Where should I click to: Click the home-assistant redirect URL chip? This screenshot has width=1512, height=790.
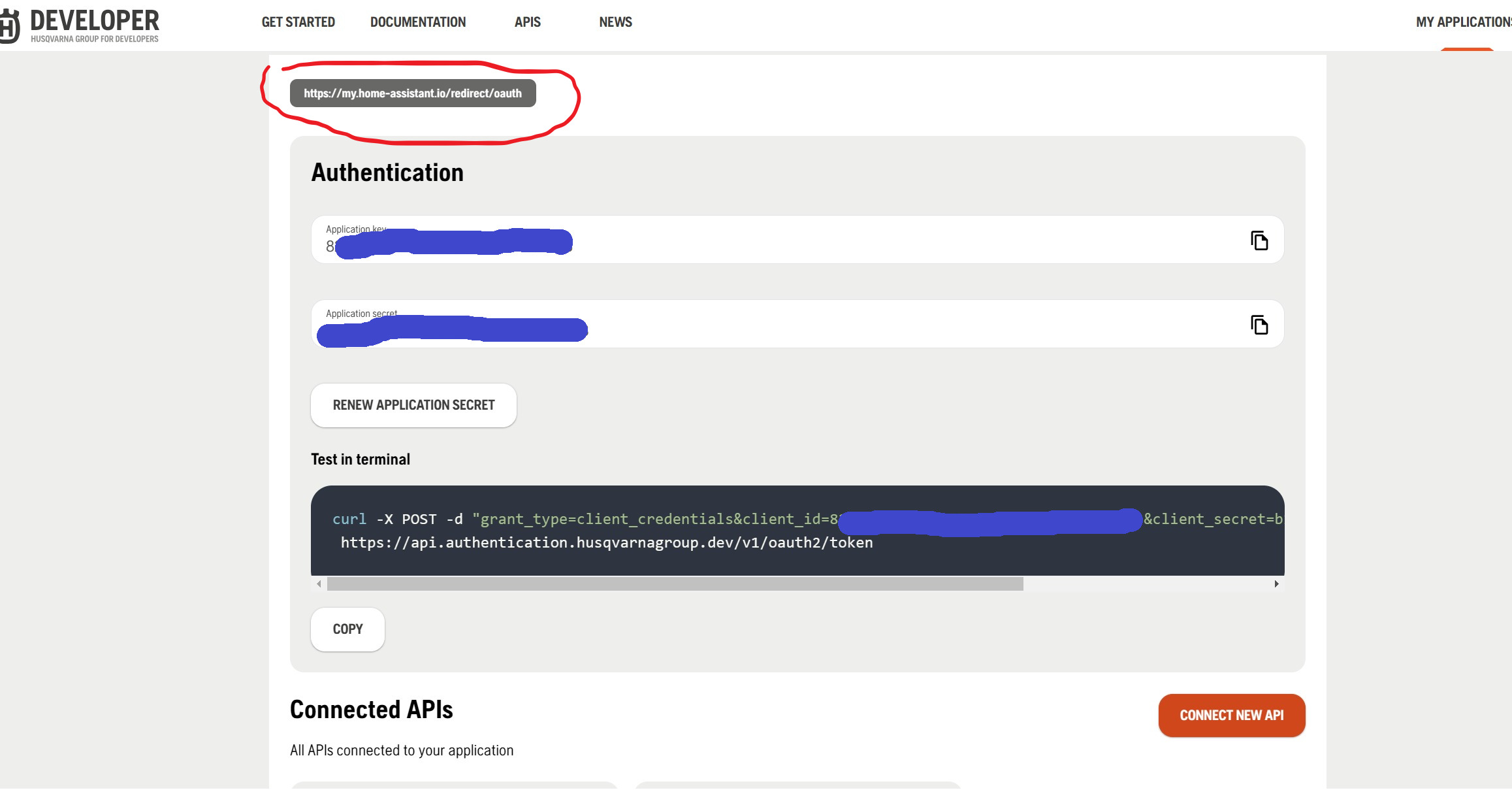pyautogui.click(x=413, y=93)
